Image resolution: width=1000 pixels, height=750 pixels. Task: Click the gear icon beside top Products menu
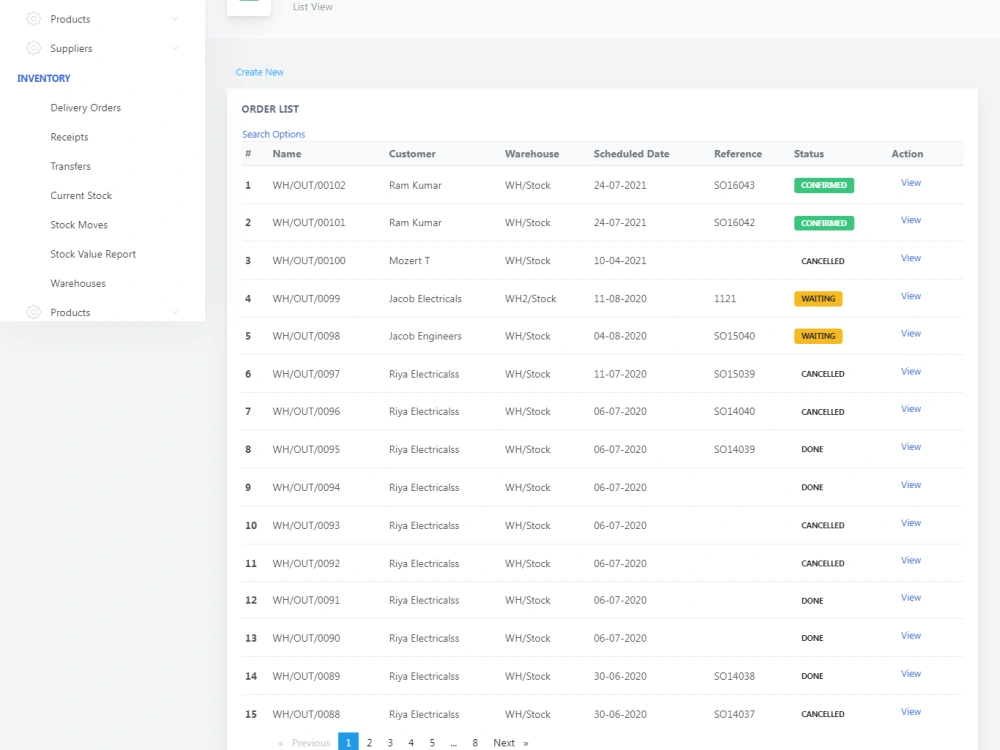point(33,19)
